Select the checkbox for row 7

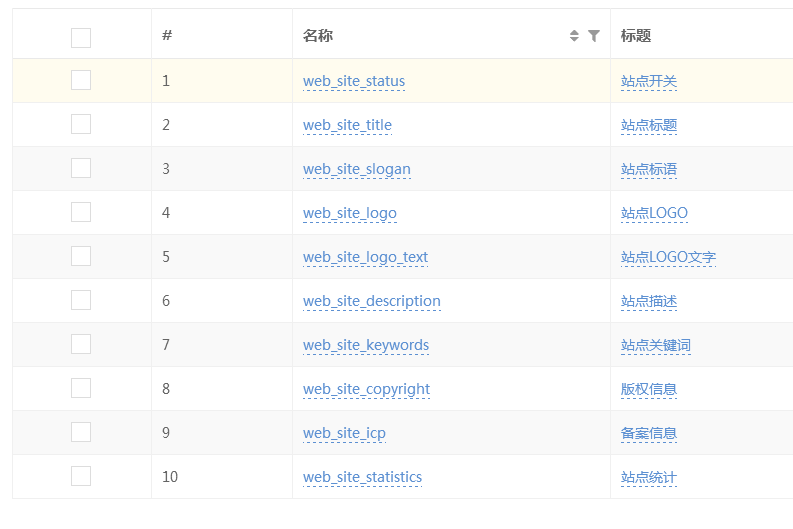(x=81, y=344)
